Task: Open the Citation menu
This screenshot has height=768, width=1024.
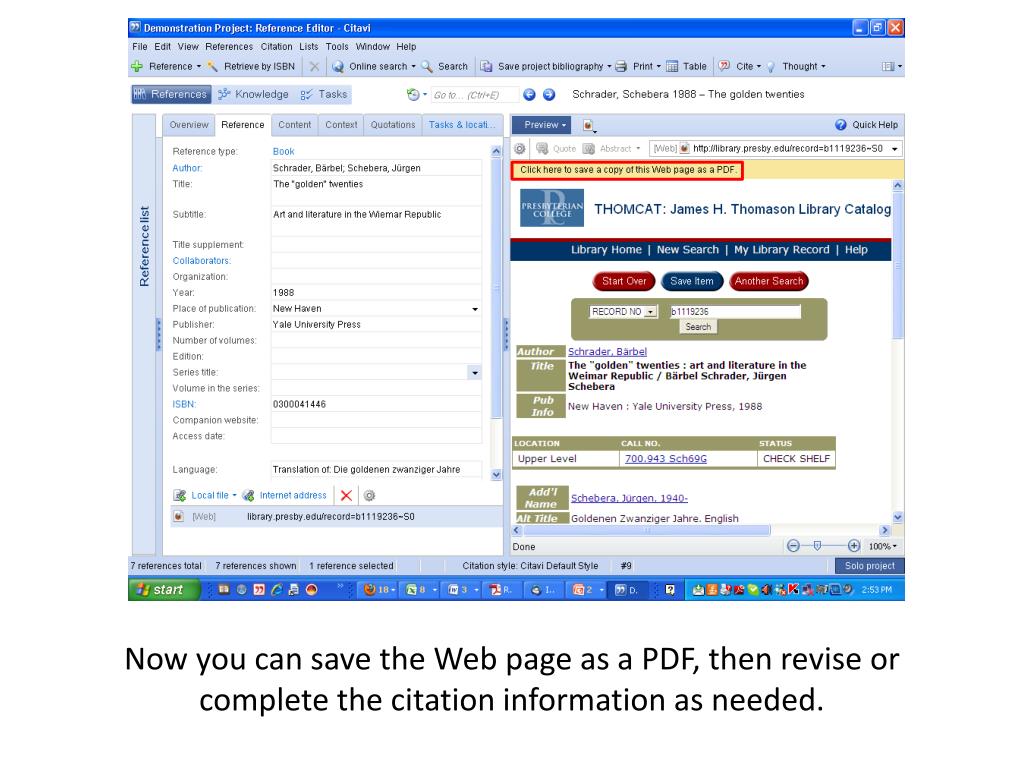Action: click(276, 46)
